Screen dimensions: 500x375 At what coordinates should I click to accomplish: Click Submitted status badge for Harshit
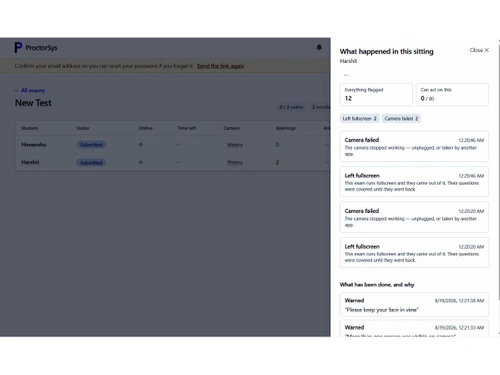(91, 163)
